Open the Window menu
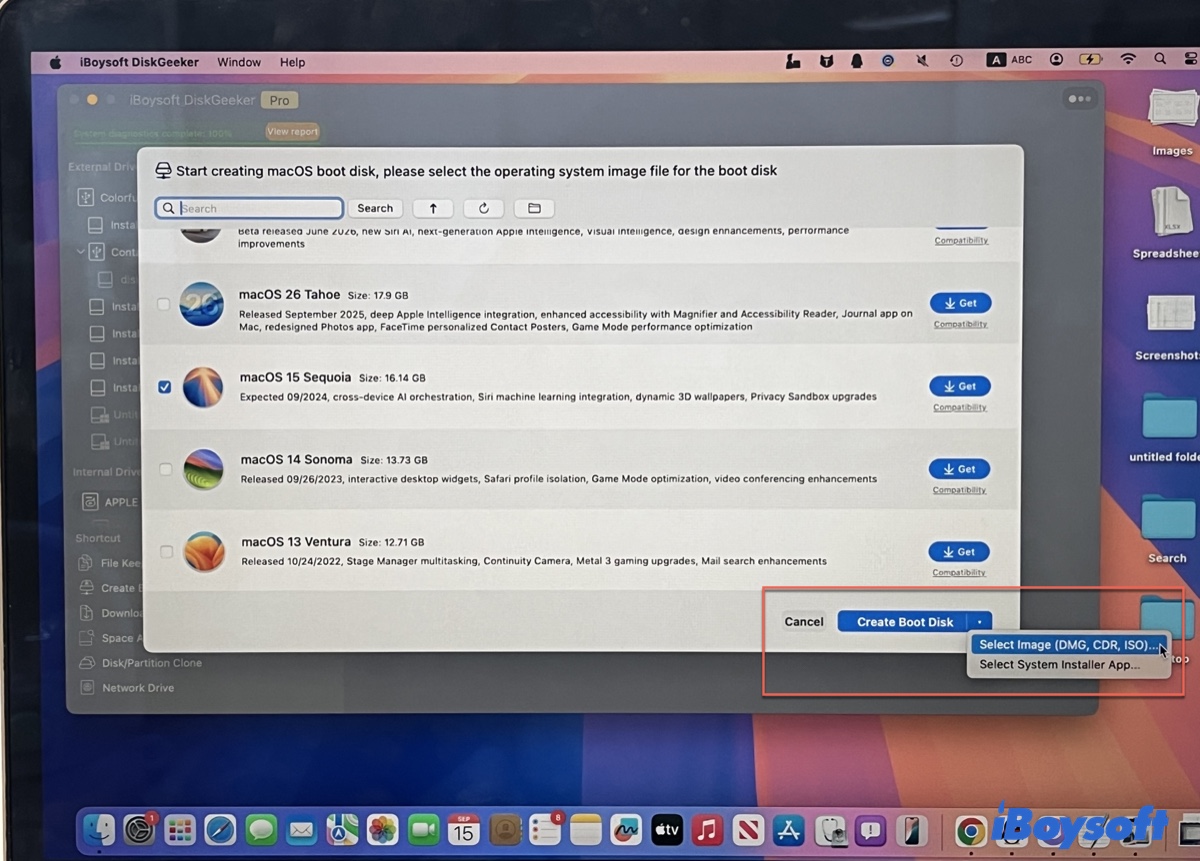 click(x=239, y=62)
